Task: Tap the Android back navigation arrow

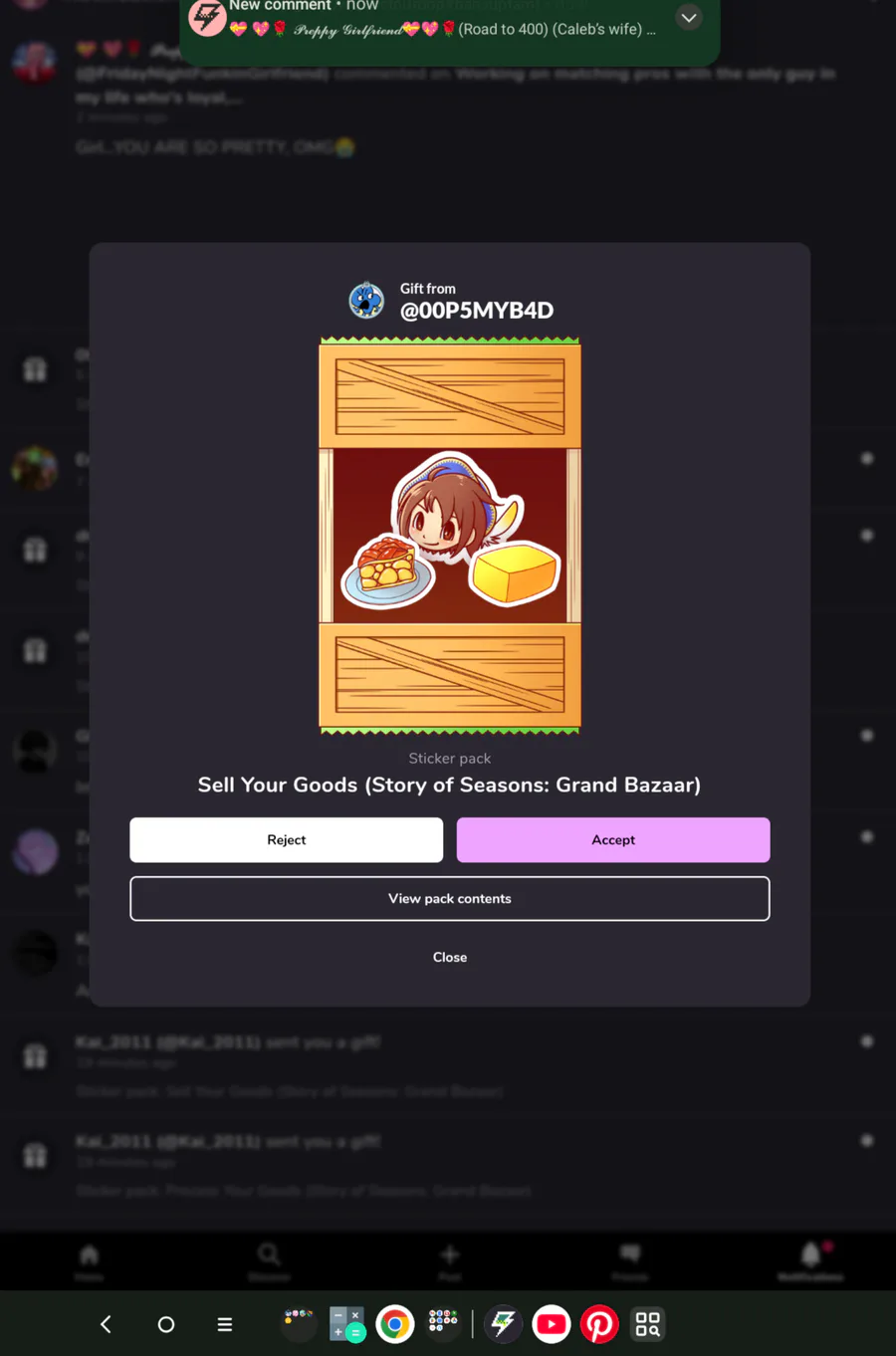Action: [x=106, y=1324]
